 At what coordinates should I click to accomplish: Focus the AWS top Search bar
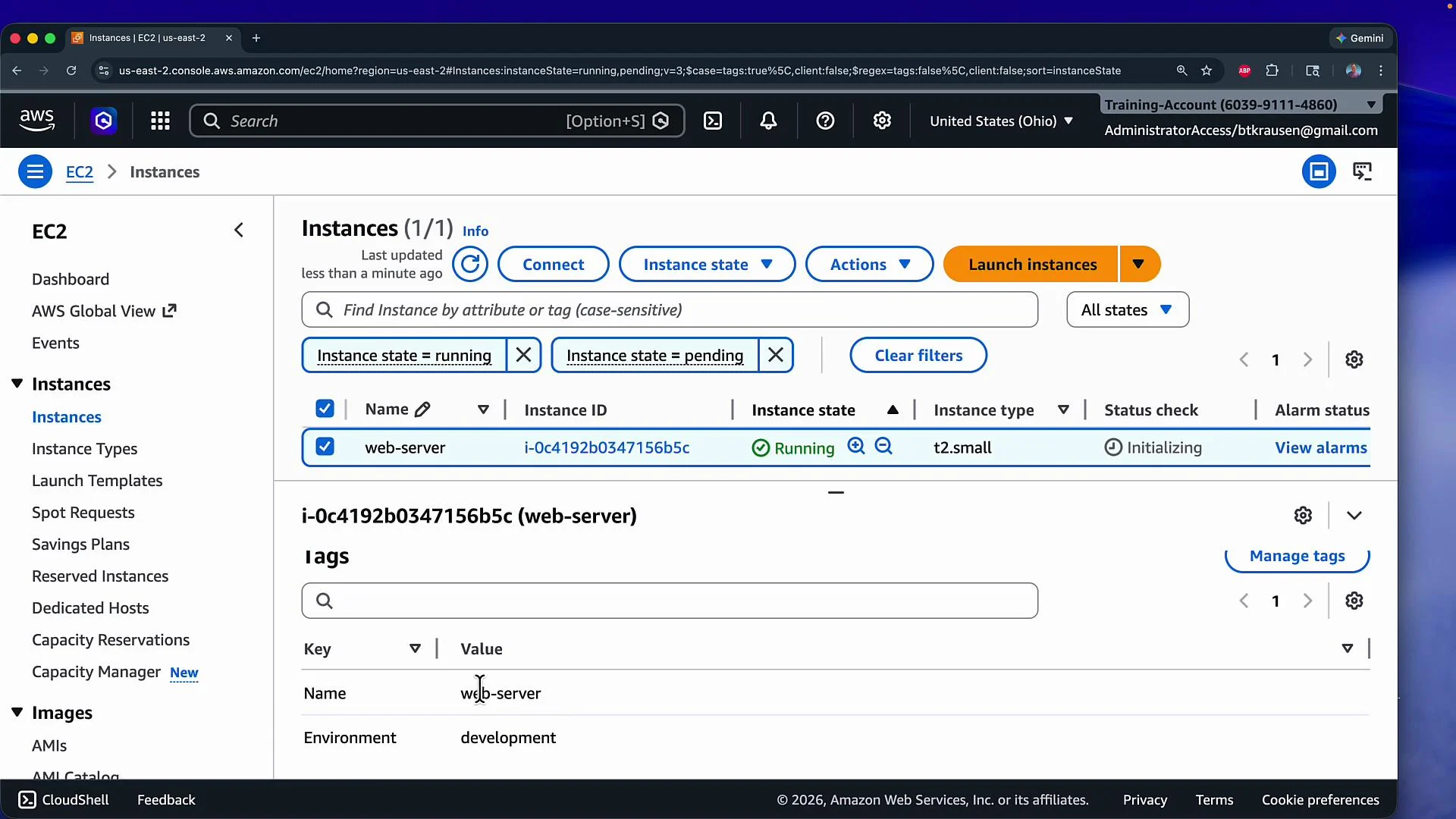437,121
